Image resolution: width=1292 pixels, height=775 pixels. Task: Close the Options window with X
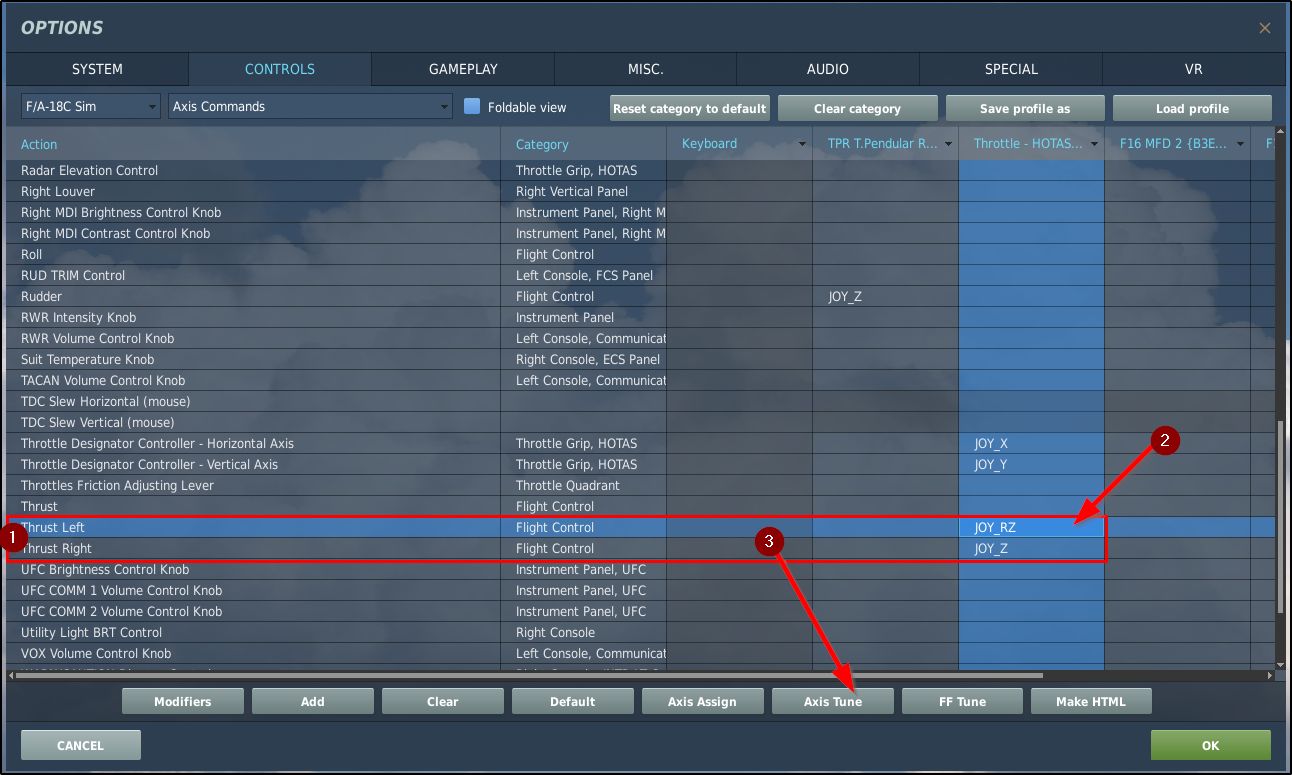[1264, 28]
